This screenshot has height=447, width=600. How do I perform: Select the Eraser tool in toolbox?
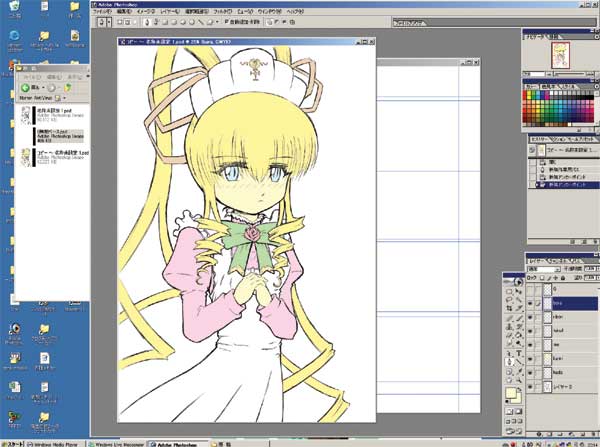509,335
